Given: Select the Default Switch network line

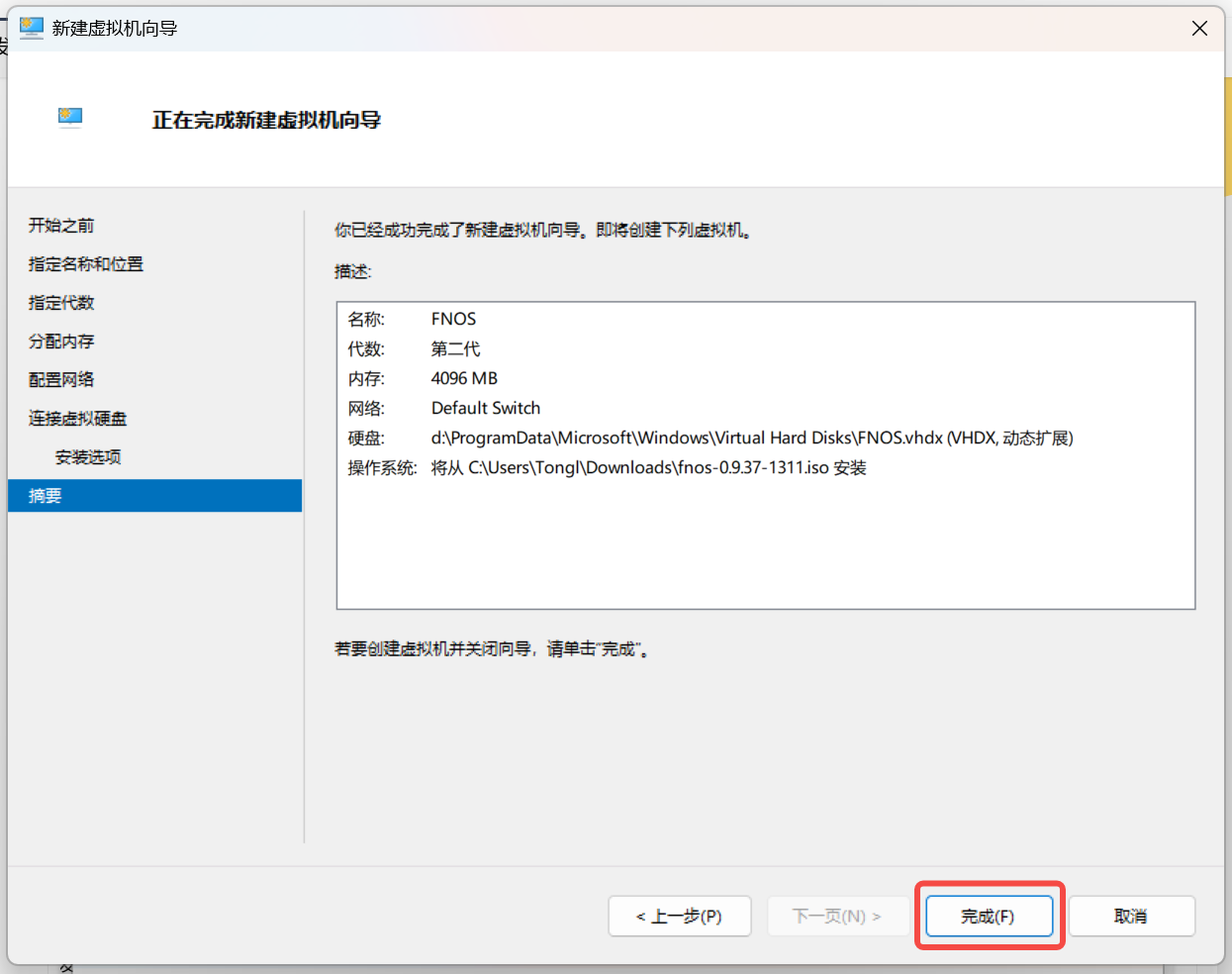Looking at the screenshot, I should coord(486,408).
